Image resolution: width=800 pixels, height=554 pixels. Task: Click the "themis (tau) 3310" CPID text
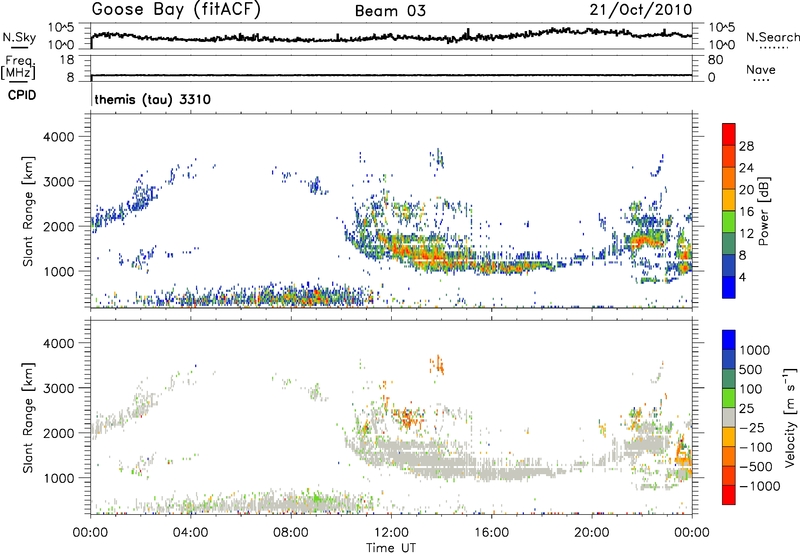click(153, 99)
